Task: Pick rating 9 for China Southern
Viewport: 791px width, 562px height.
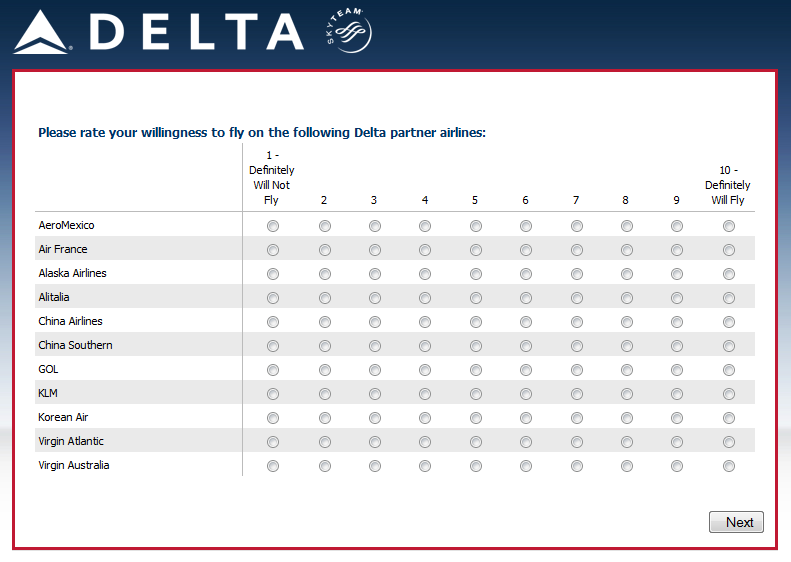Action: pyautogui.click(x=677, y=346)
